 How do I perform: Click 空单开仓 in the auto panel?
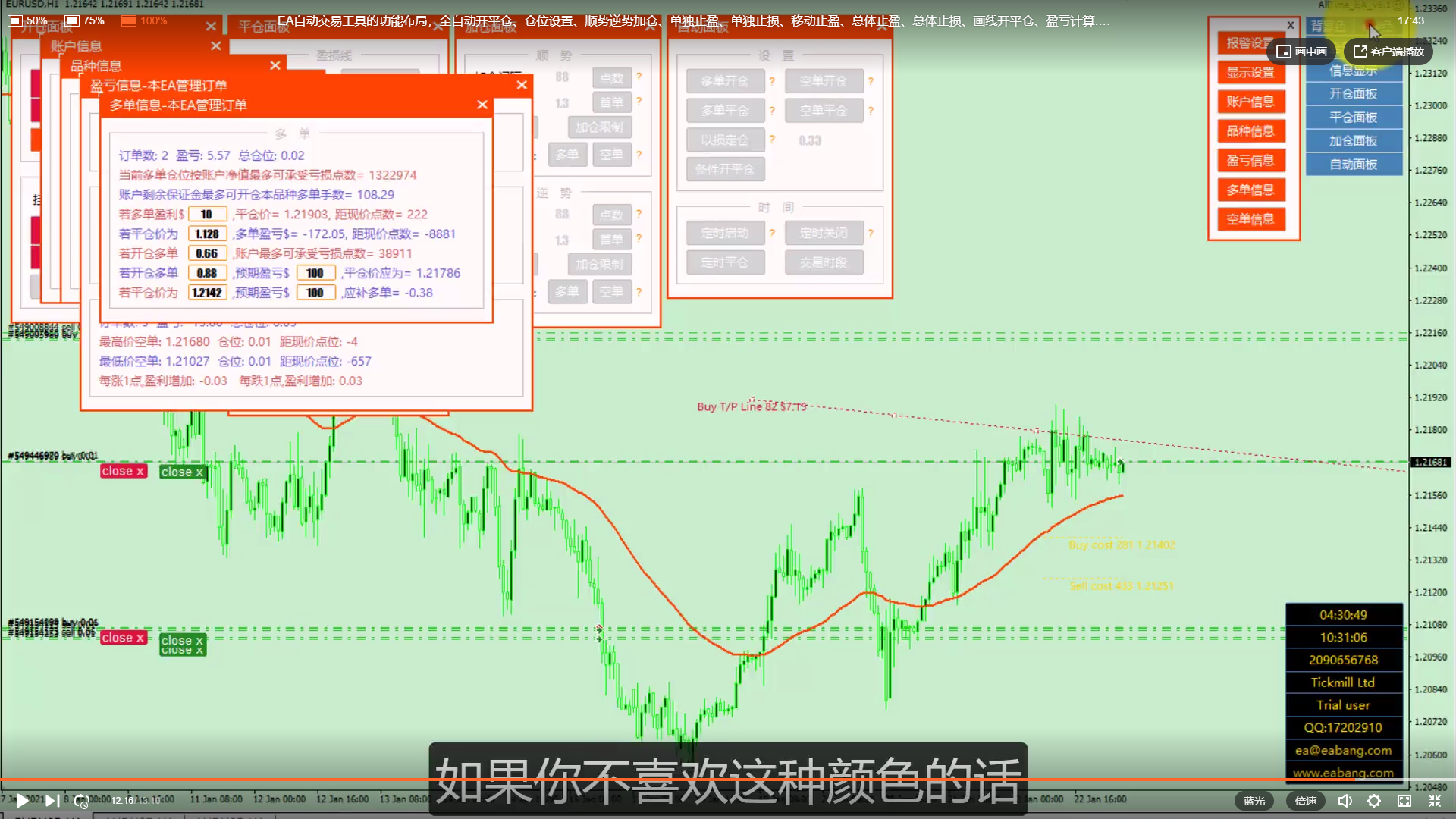pyautogui.click(x=824, y=81)
